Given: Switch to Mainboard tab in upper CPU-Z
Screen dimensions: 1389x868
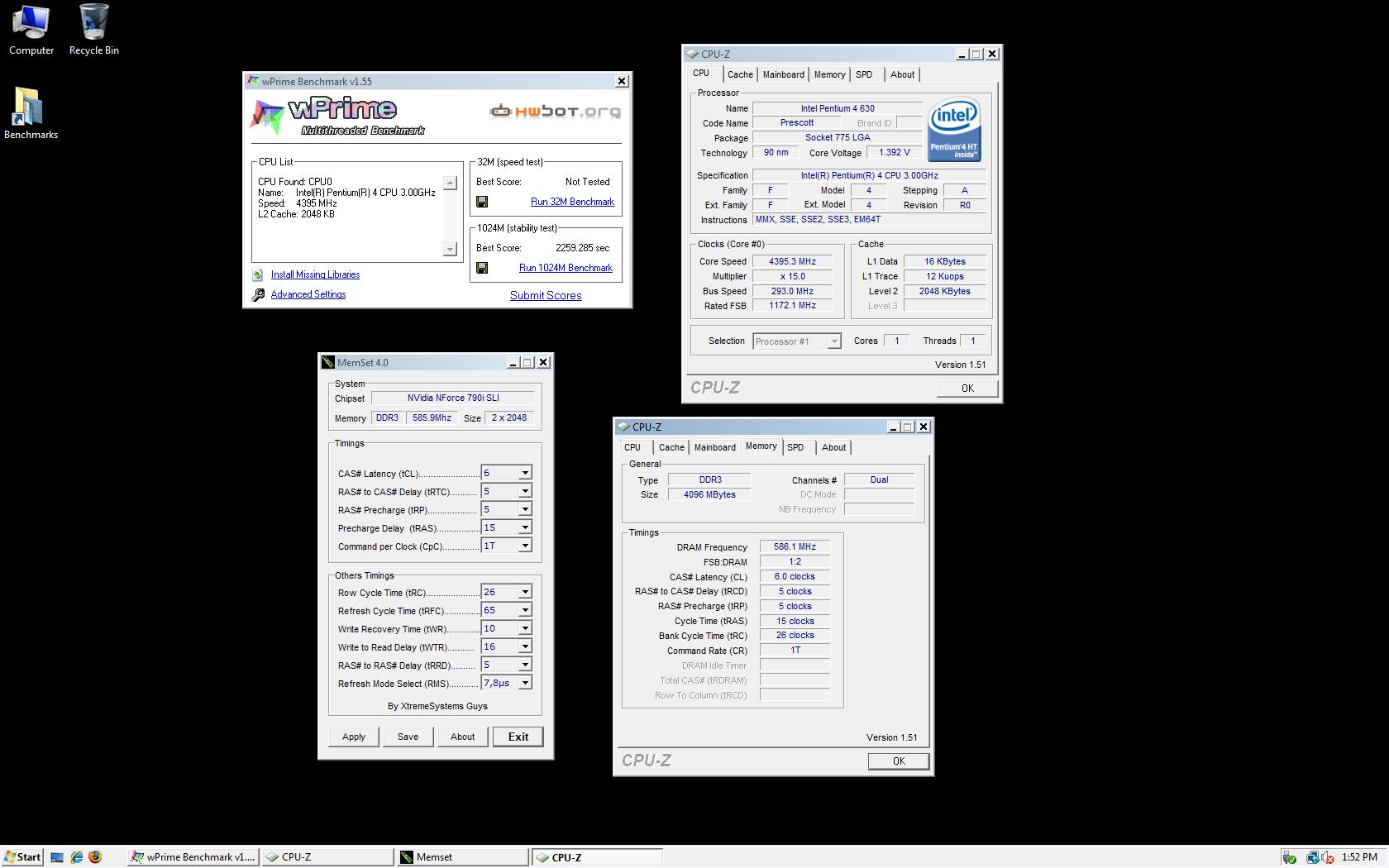Looking at the screenshot, I should point(783,74).
